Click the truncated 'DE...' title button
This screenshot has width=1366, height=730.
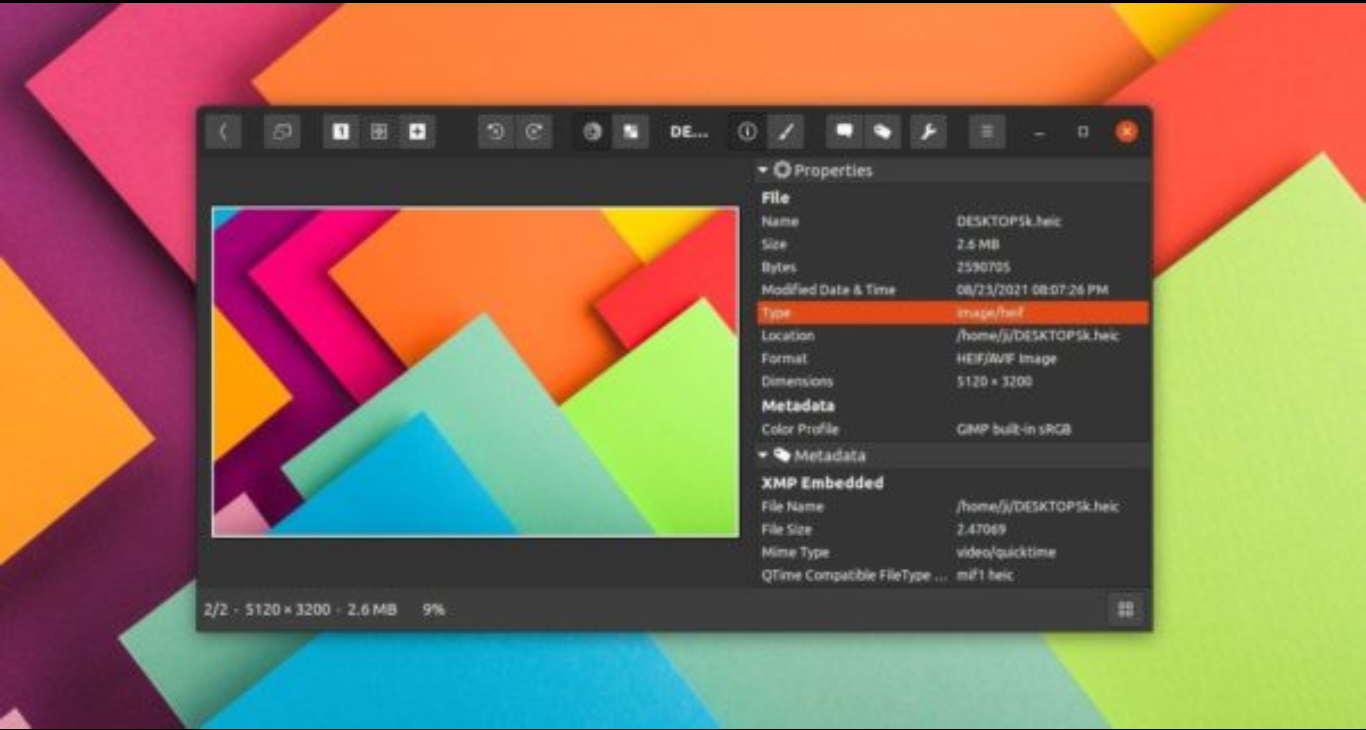click(x=689, y=131)
